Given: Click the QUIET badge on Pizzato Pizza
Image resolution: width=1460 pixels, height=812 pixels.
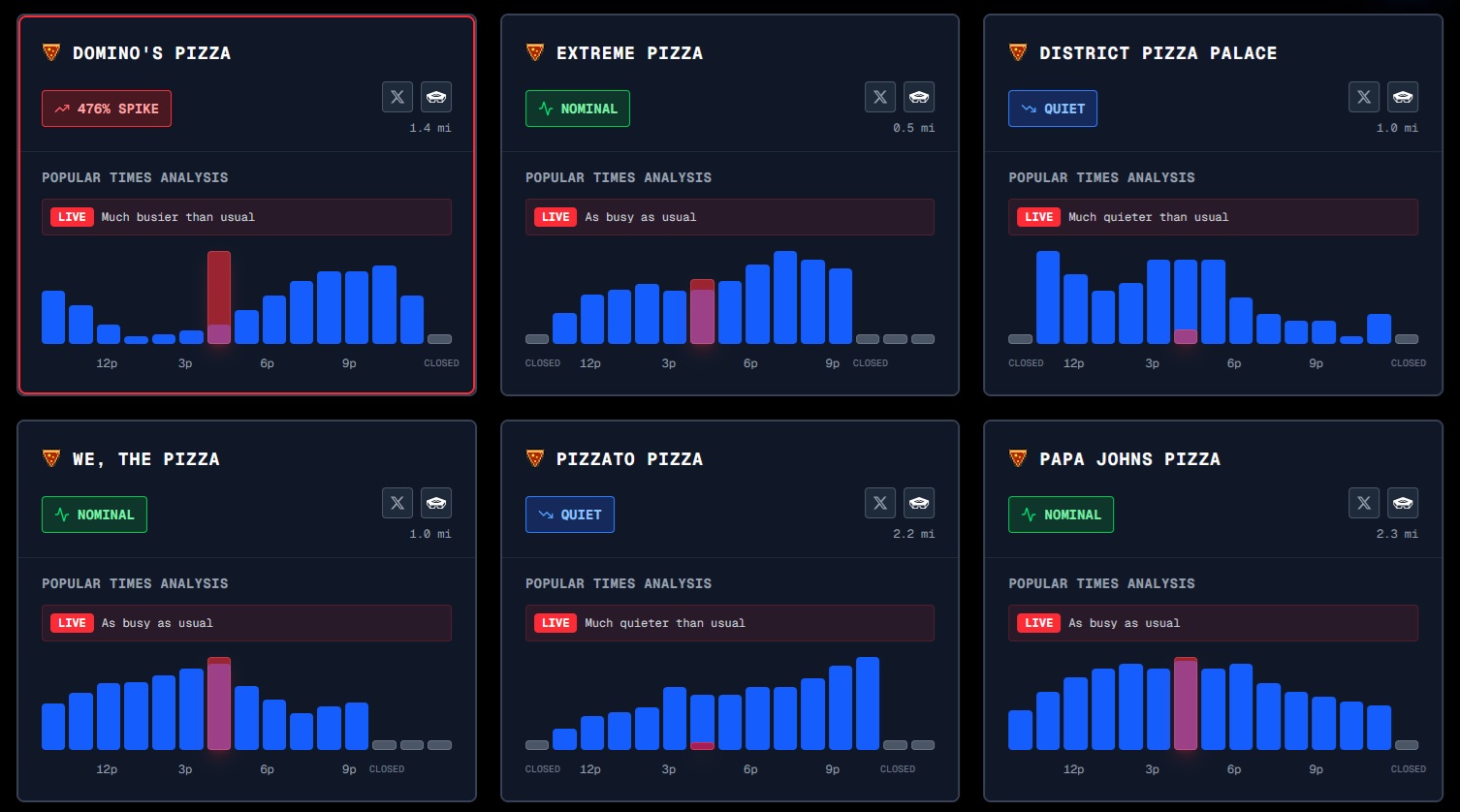Looking at the screenshot, I should [570, 515].
